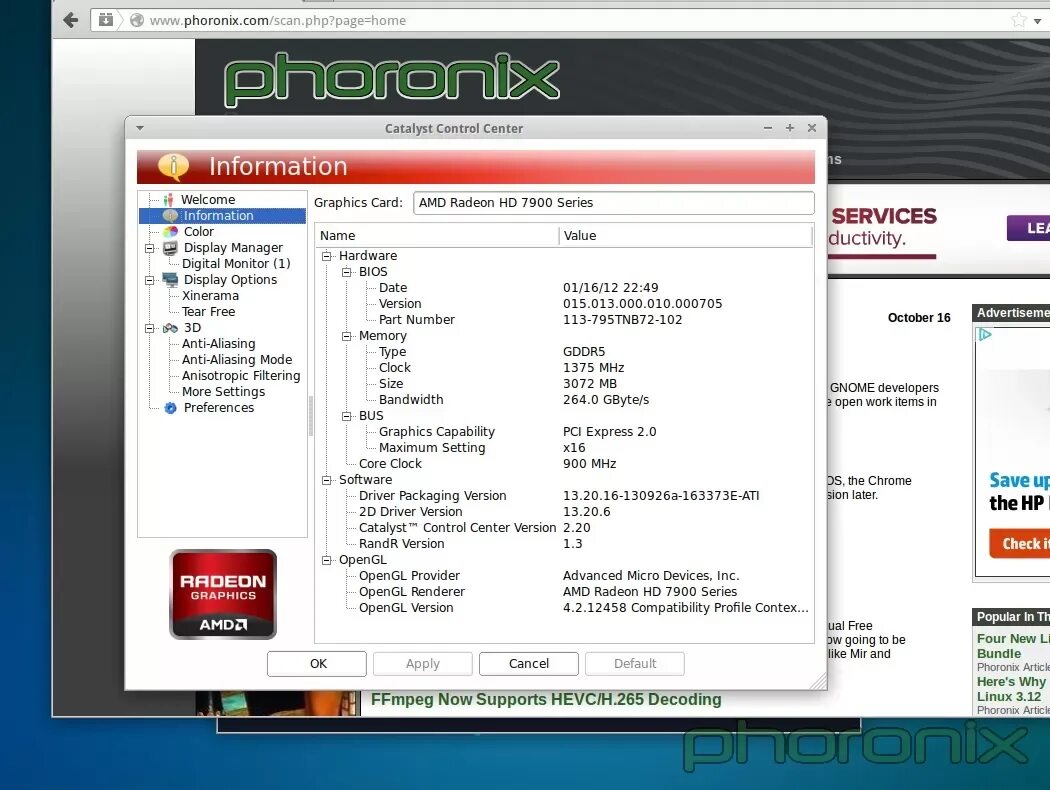Collapse the 3D tree node

tap(149, 329)
